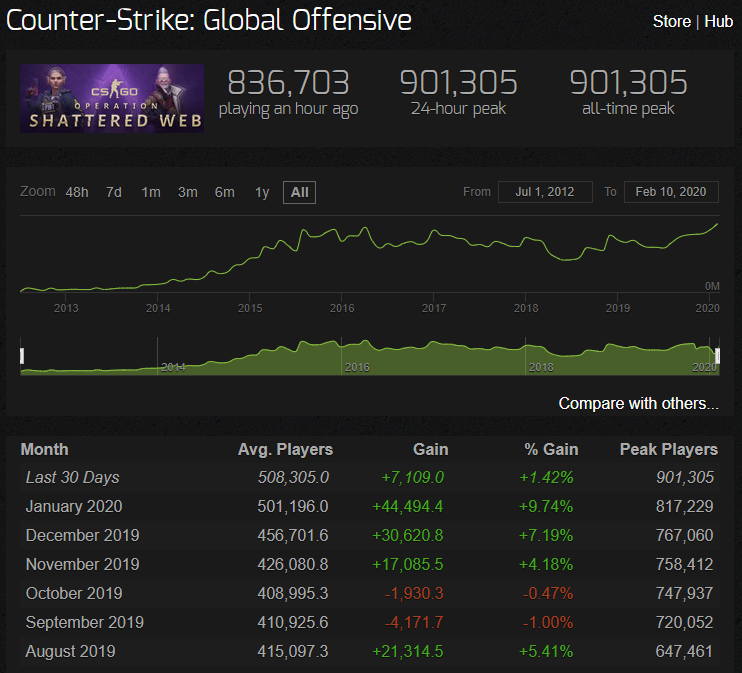Open the Hub link
742x673 pixels.
[718, 21]
